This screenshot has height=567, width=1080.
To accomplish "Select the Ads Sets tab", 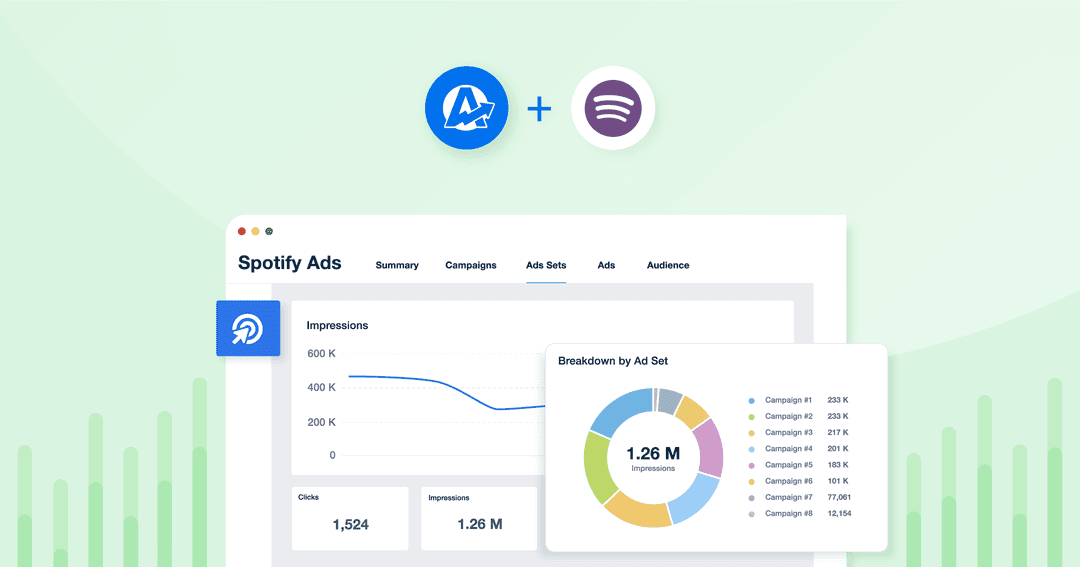I will point(546,265).
